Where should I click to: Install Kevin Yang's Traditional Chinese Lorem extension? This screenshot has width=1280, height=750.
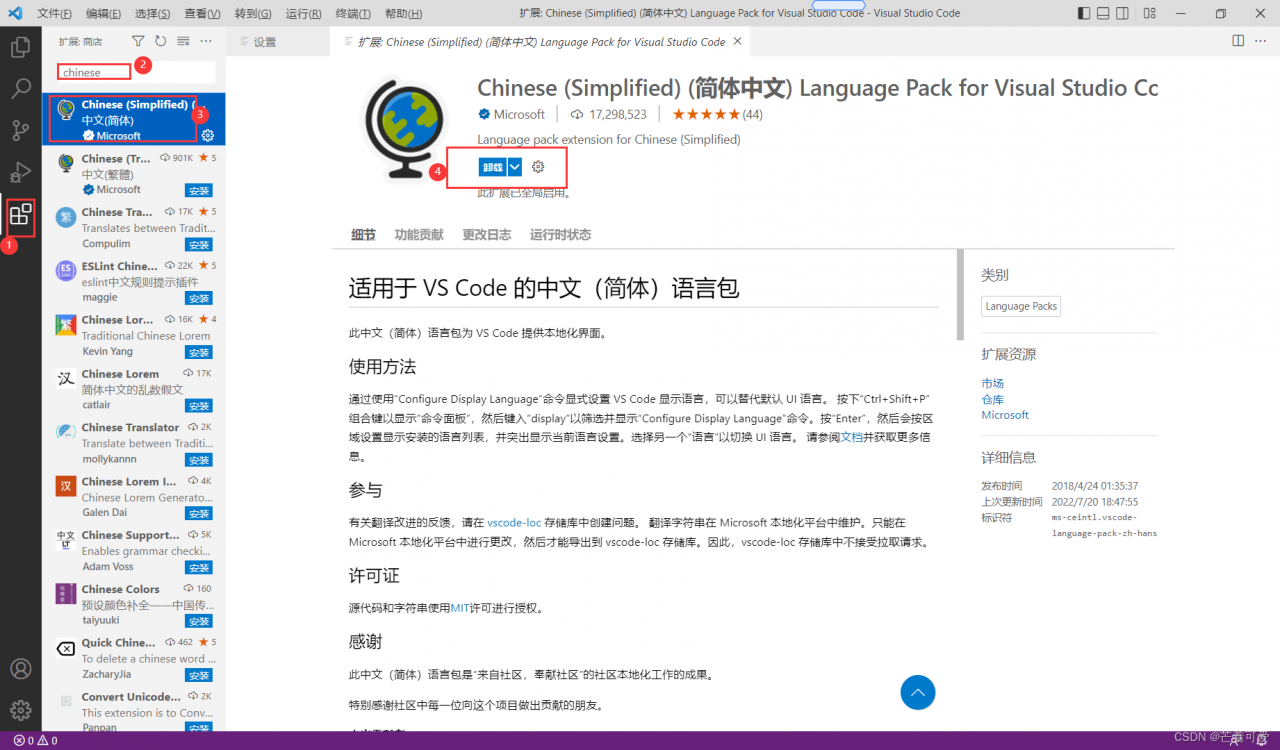click(199, 352)
